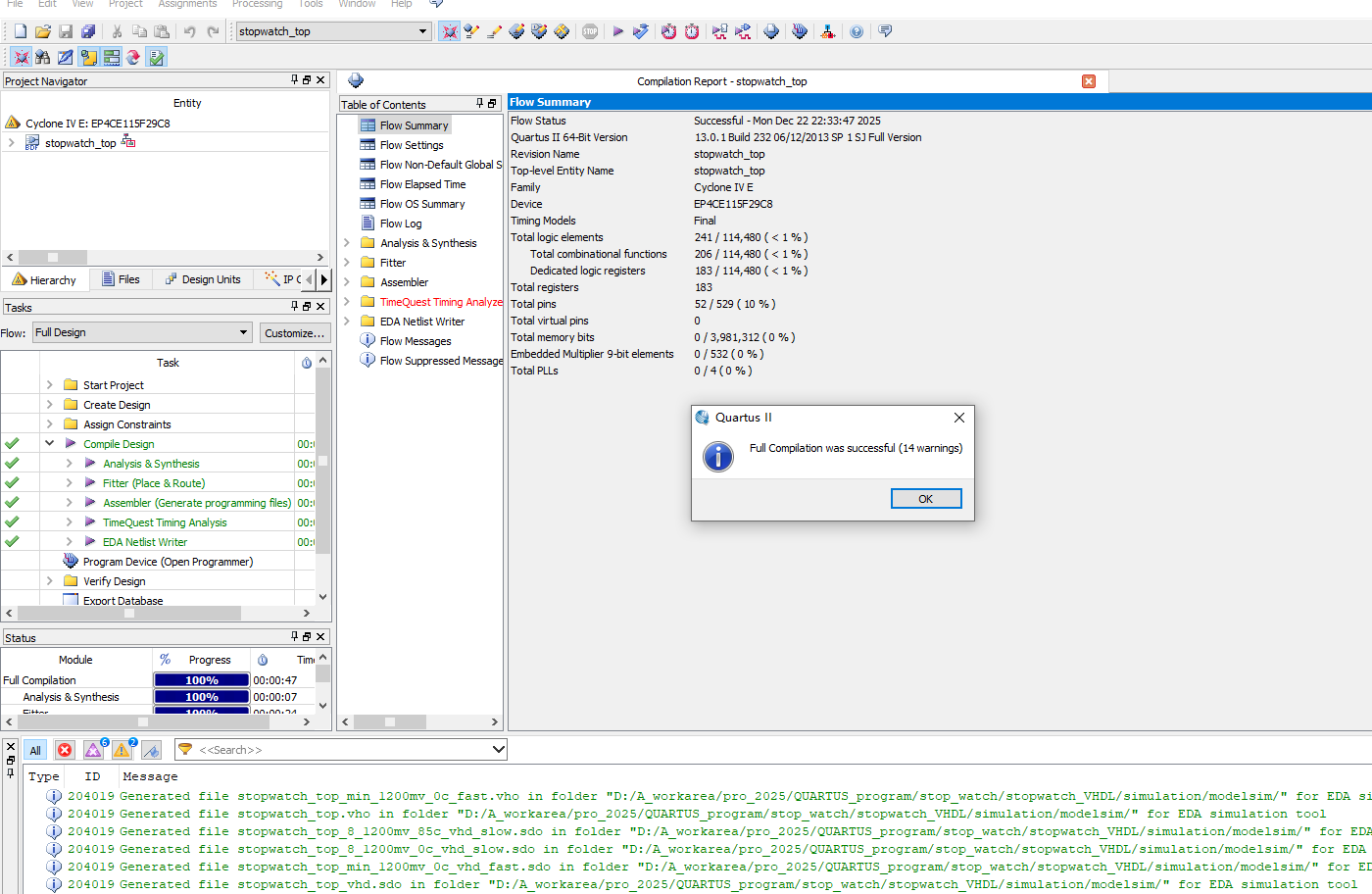Expand stopwatch_top in the entity hierarchy
The width and height of the screenshot is (1372, 894).
[11, 142]
